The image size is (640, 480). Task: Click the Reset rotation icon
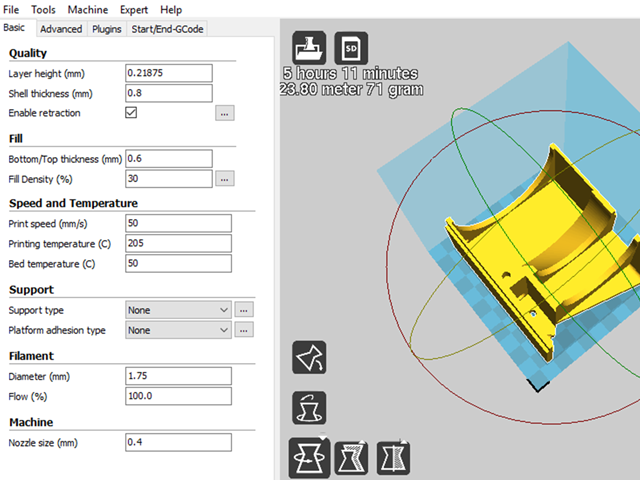[309, 408]
